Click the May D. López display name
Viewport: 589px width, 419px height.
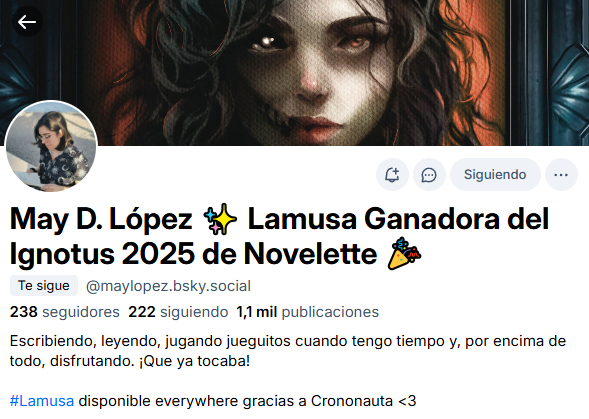point(101,219)
